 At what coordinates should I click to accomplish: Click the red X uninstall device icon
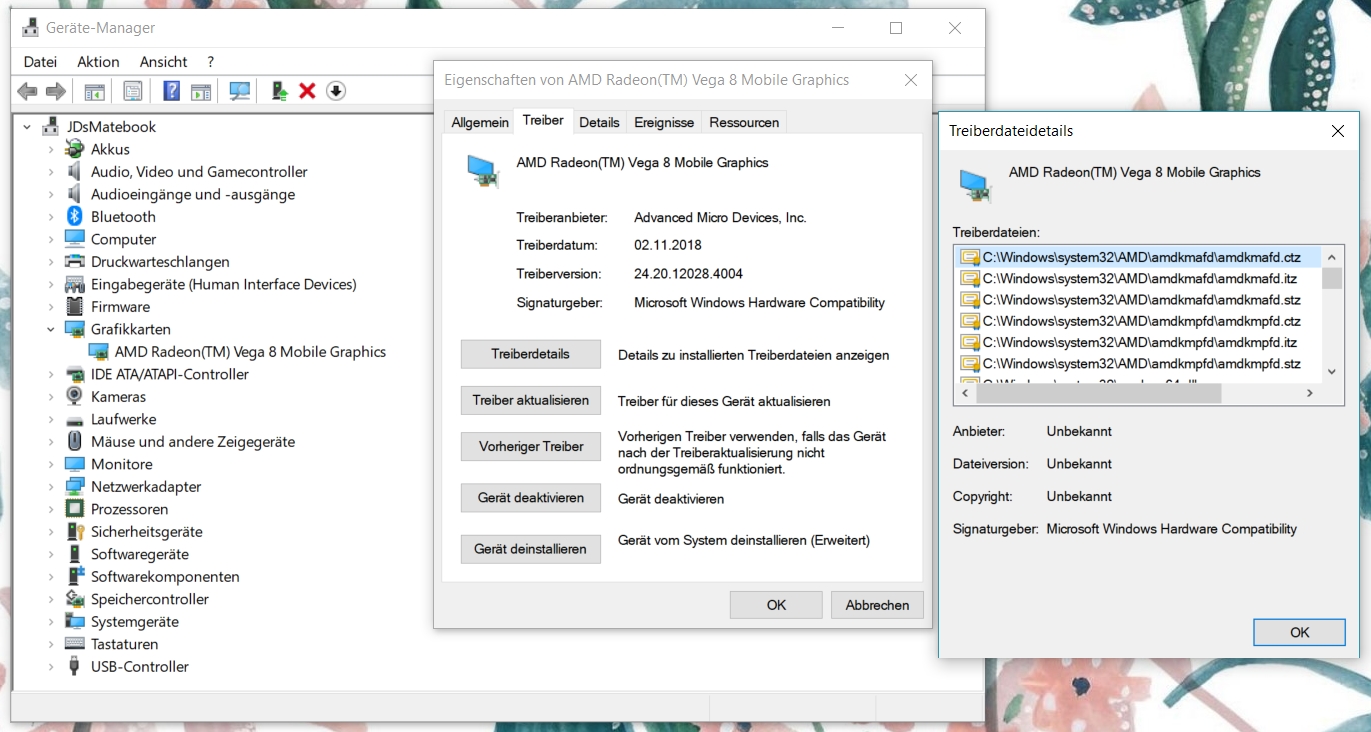point(307,91)
